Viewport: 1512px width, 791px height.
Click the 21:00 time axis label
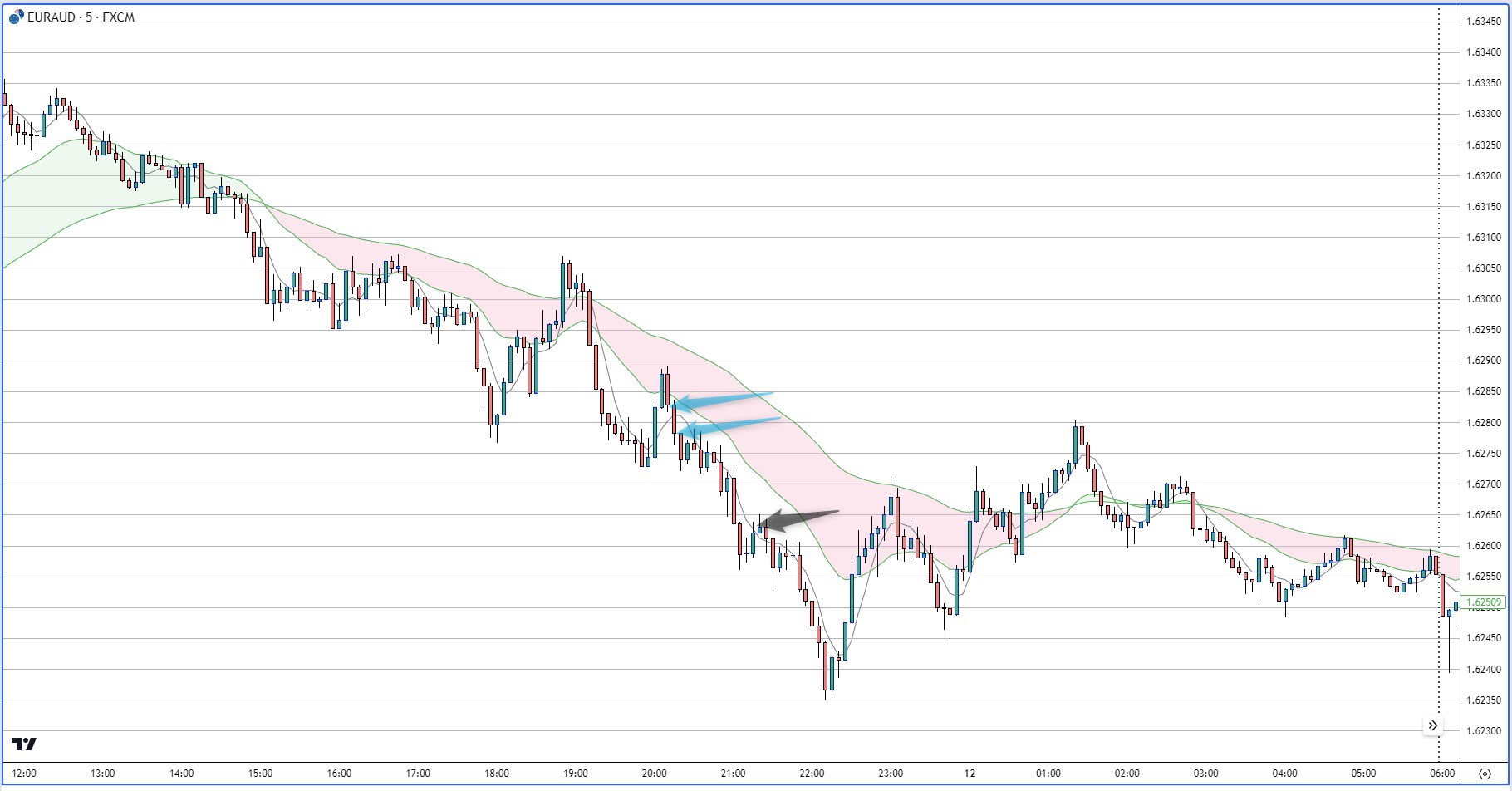pyautogui.click(x=733, y=774)
